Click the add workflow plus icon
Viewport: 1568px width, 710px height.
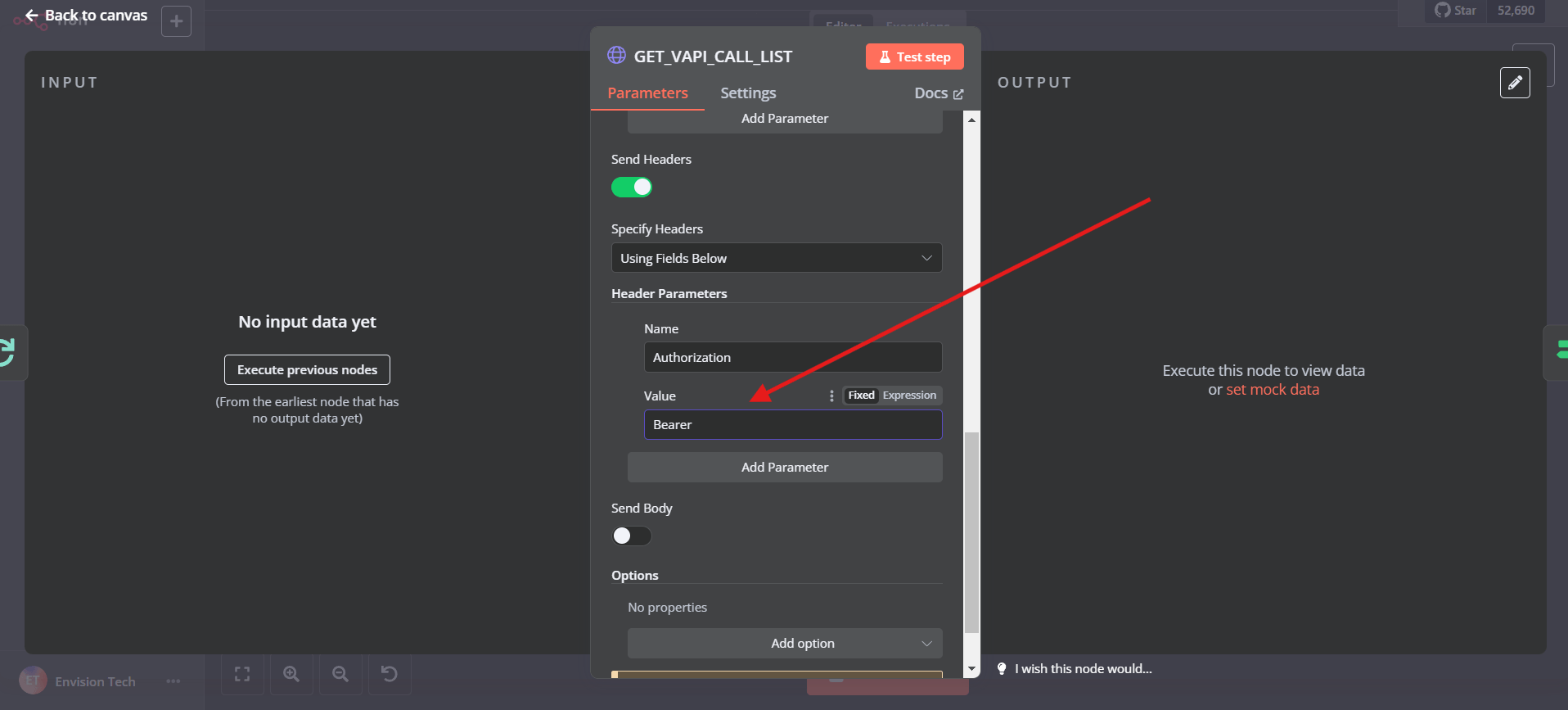coord(176,21)
